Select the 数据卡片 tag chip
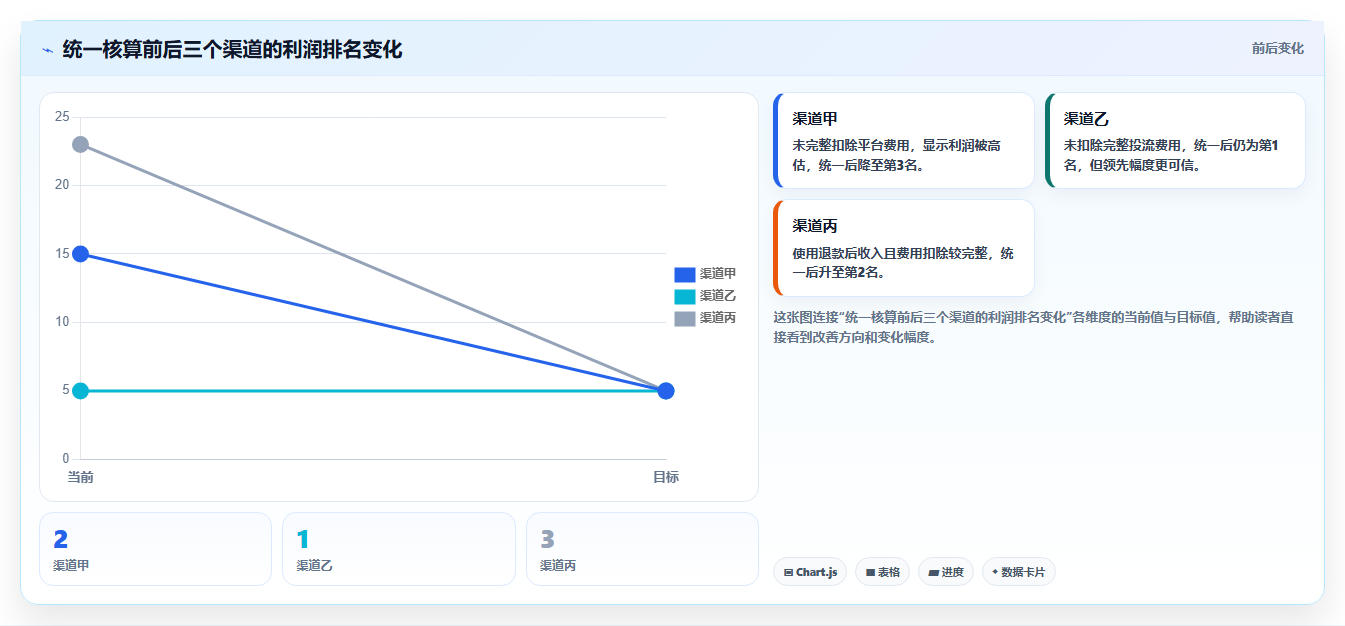The image size is (1345, 626). point(1018,572)
